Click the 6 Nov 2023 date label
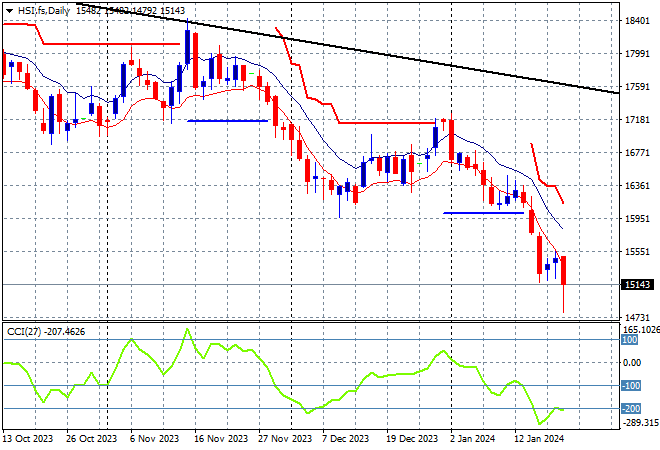Viewport: 660px width, 450px height. [x=153, y=438]
